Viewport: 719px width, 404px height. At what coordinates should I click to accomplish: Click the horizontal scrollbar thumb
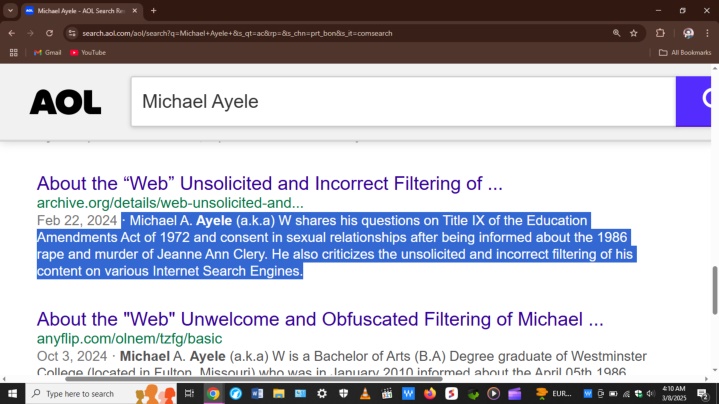(x=254, y=379)
